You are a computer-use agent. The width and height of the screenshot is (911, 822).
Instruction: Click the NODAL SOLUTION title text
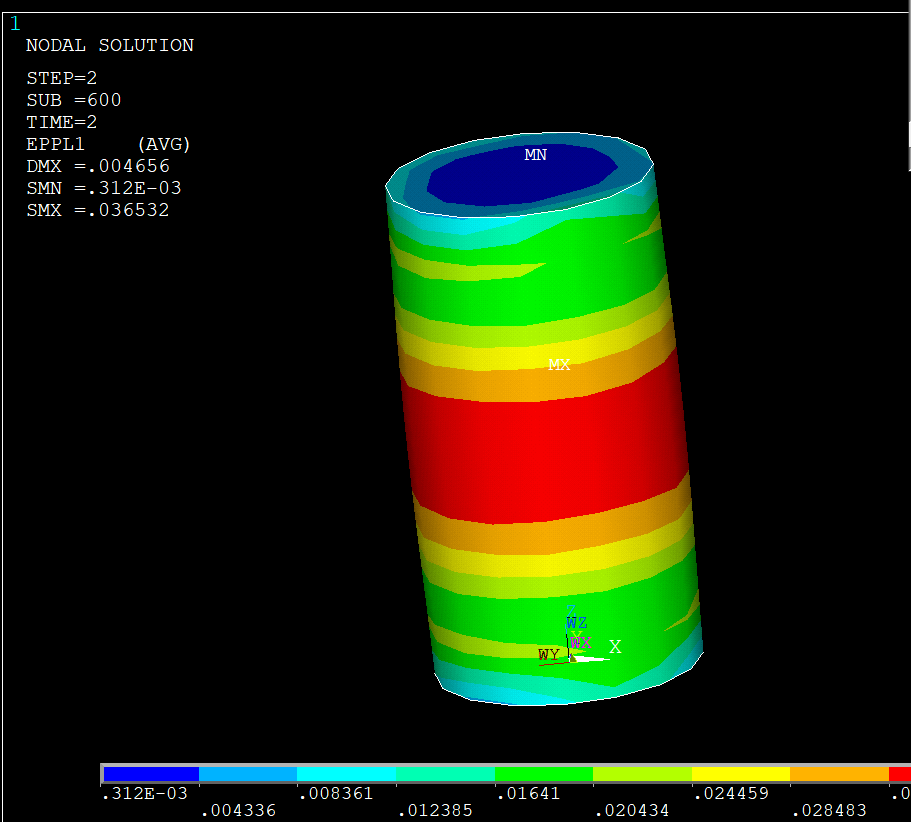110,45
